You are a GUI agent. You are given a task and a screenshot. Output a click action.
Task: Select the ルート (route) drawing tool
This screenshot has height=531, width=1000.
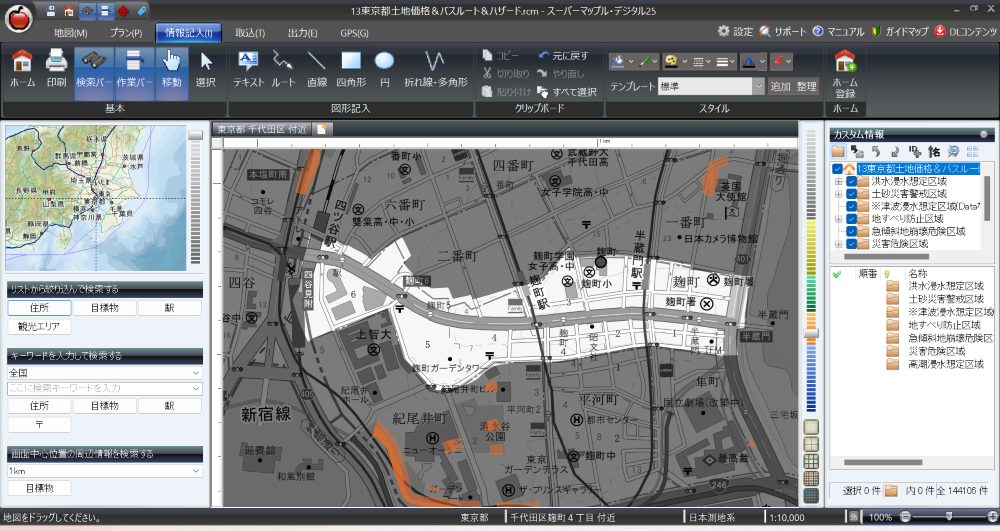point(283,68)
